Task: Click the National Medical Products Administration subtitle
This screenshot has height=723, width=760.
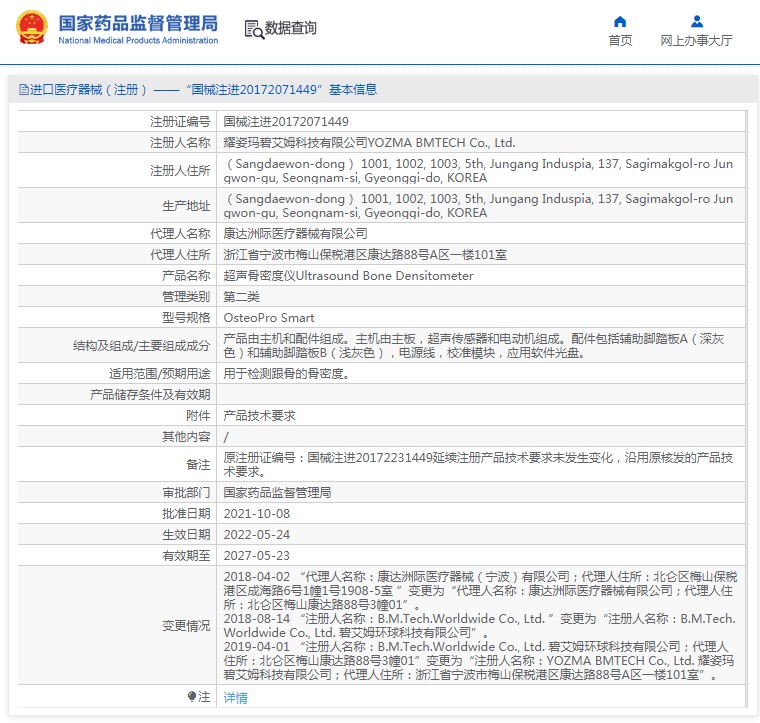Action: point(138,41)
